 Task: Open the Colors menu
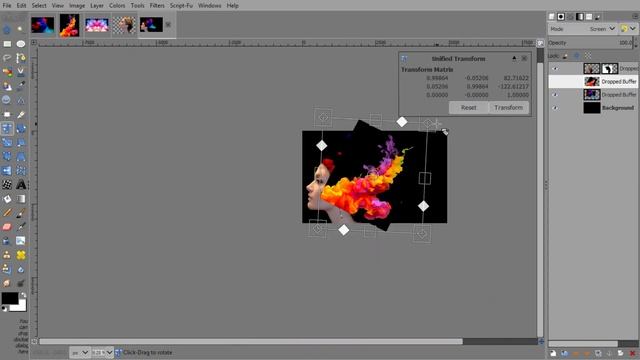(x=117, y=6)
